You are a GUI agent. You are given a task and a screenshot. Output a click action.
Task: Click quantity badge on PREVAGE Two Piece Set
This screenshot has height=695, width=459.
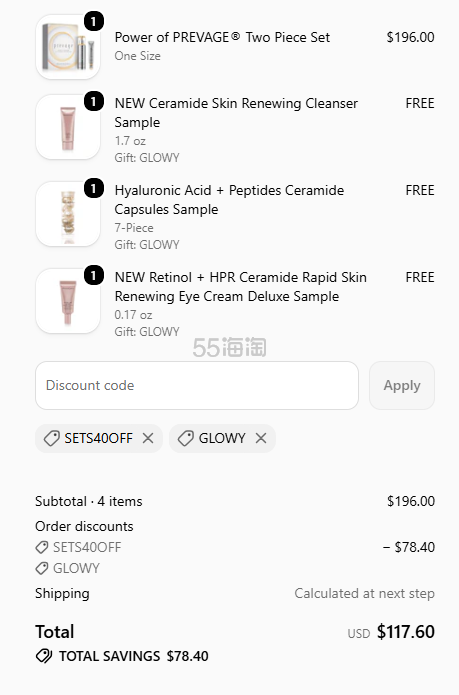[x=94, y=21]
